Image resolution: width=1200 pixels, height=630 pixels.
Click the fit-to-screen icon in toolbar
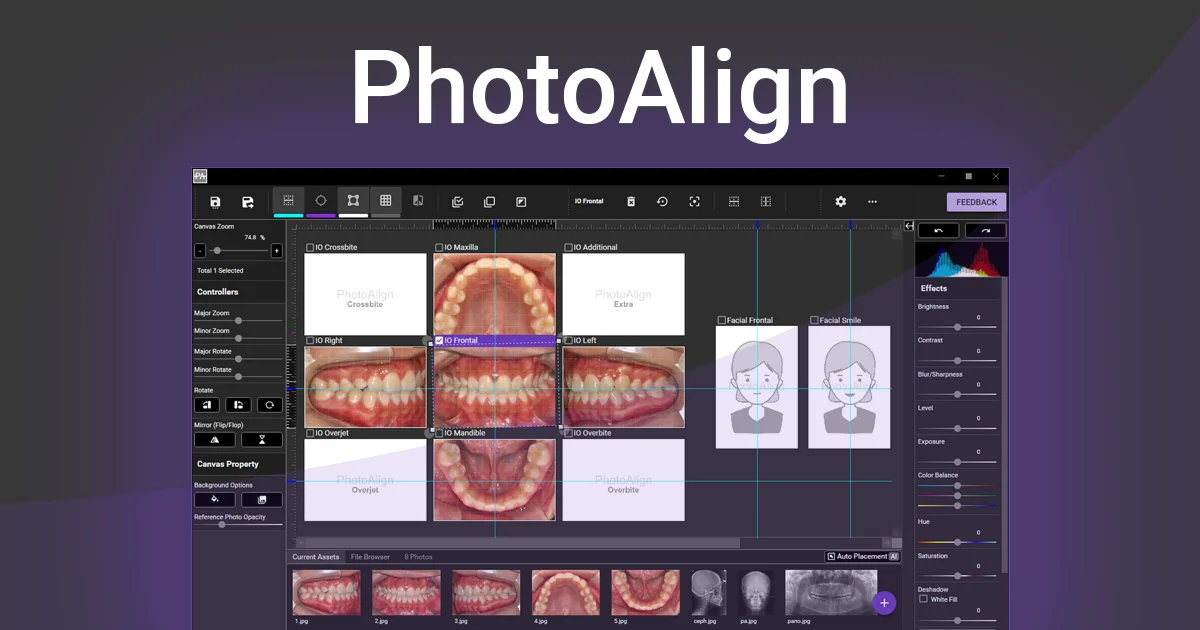pos(694,201)
